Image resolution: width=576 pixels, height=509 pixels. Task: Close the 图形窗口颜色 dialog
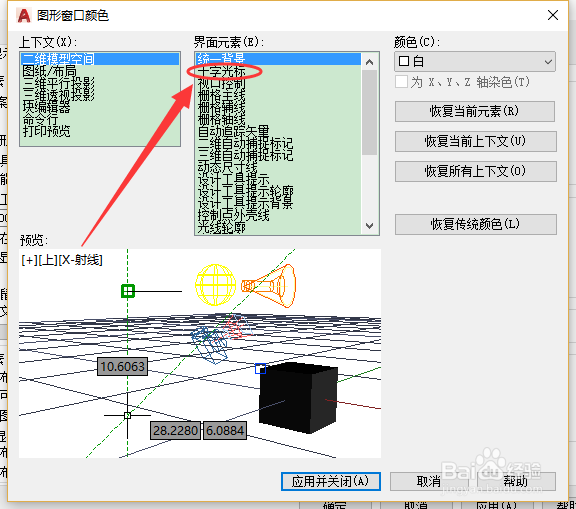(553, 15)
